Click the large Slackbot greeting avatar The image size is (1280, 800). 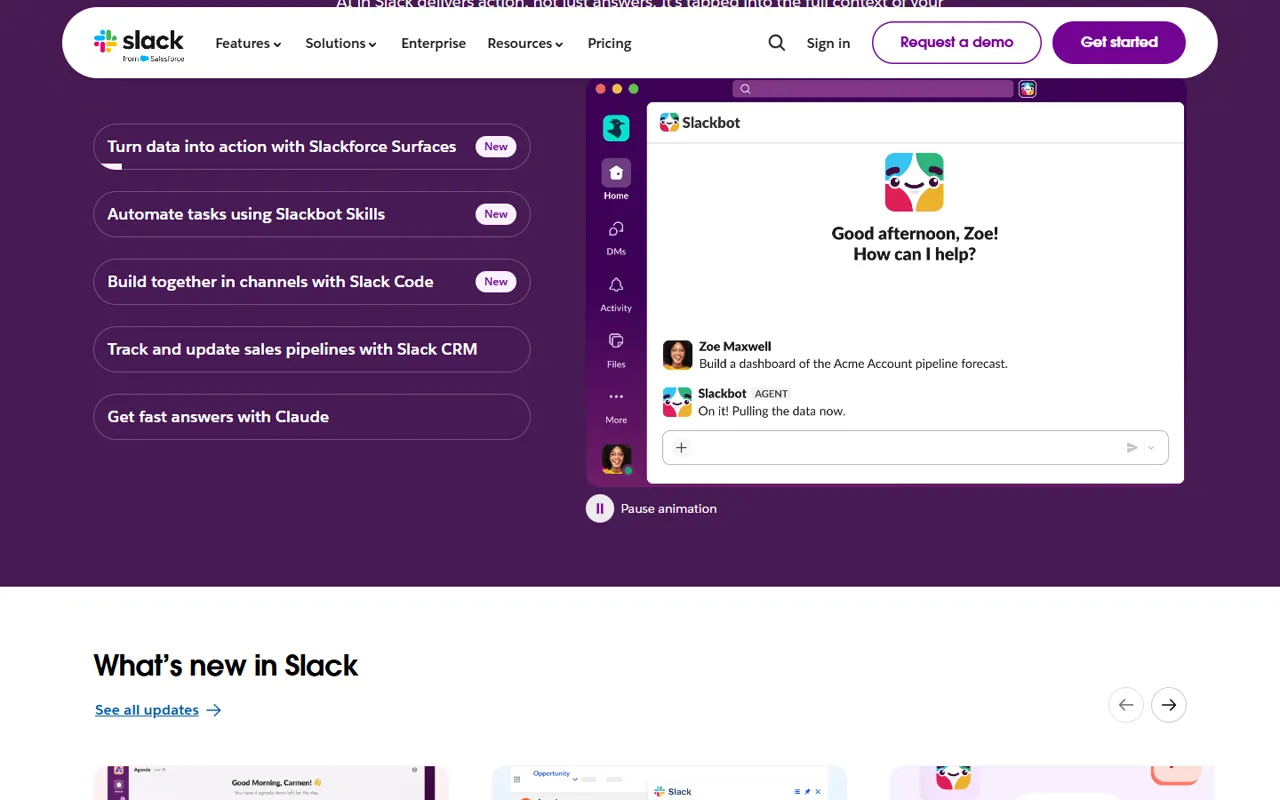pos(914,182)
